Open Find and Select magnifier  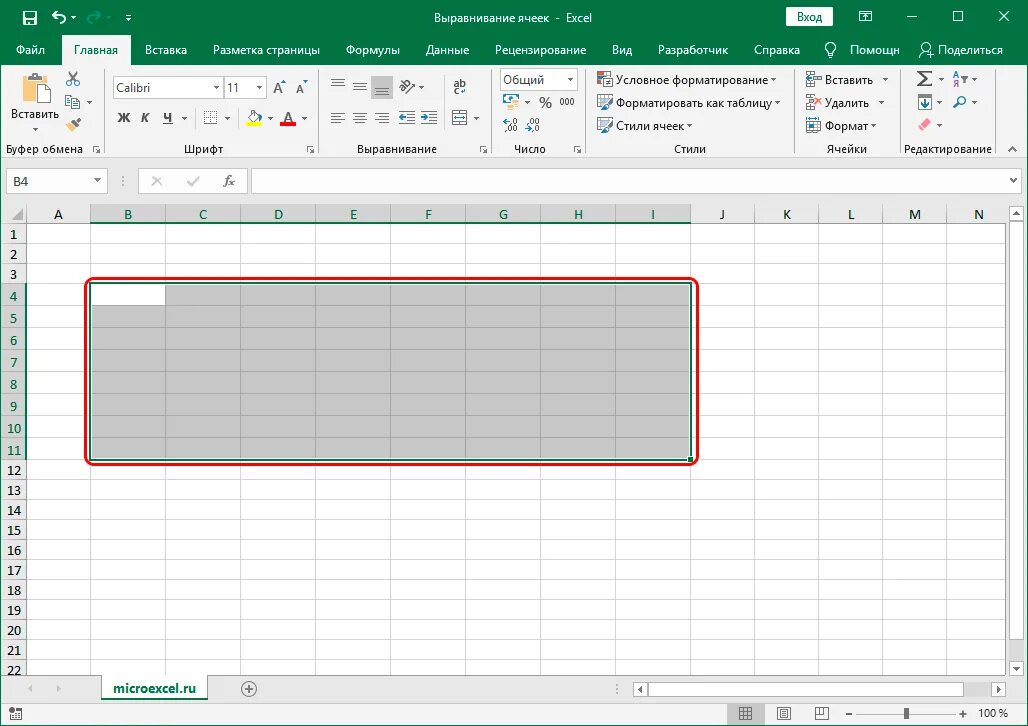(x=960, y=102)
